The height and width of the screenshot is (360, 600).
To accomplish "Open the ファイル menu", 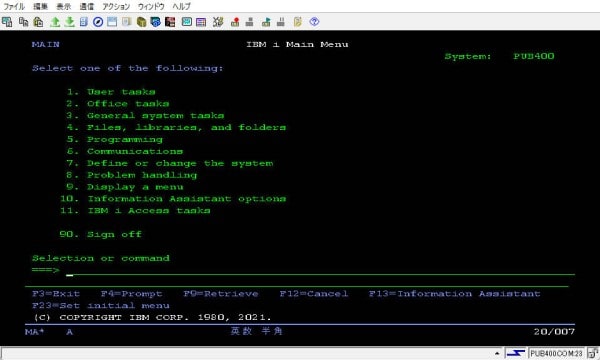I will tap(13, 7).
